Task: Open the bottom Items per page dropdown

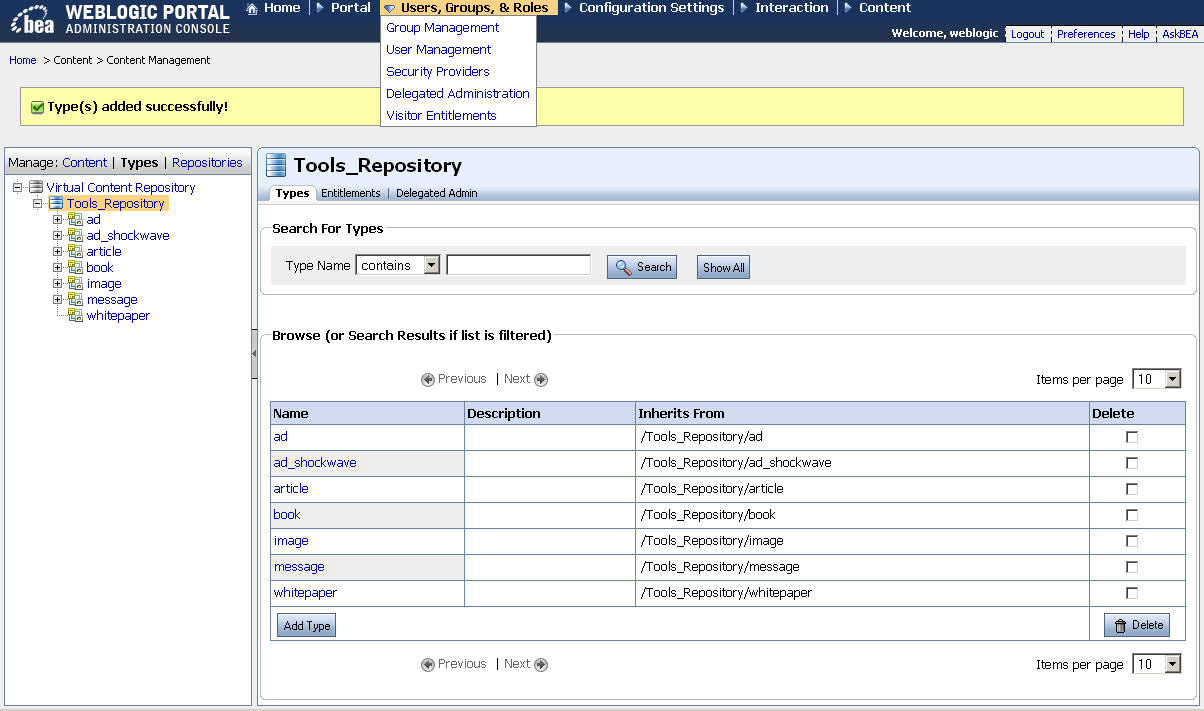Action: click(x=1157, y=664)
